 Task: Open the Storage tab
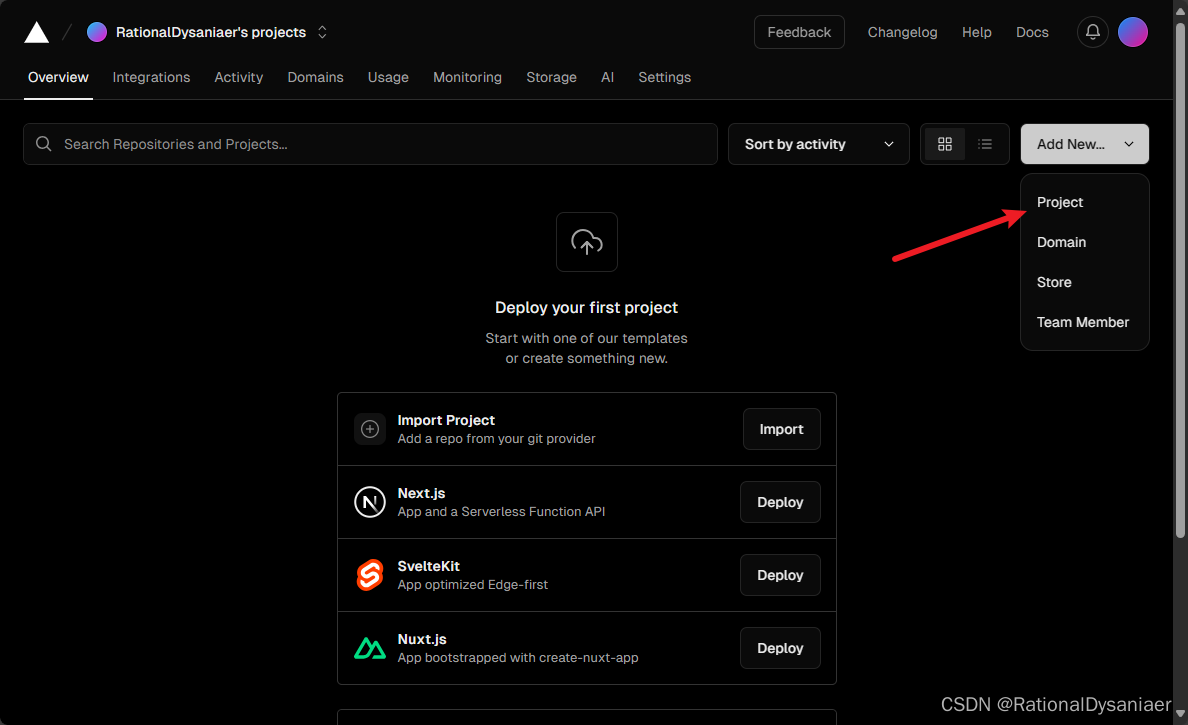point(552,77)
